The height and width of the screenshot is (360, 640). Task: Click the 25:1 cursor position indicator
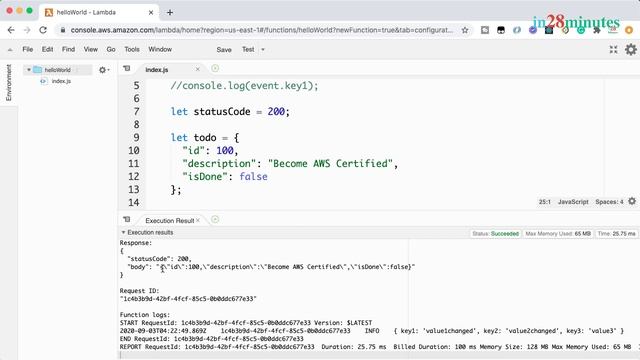[544, 202]
